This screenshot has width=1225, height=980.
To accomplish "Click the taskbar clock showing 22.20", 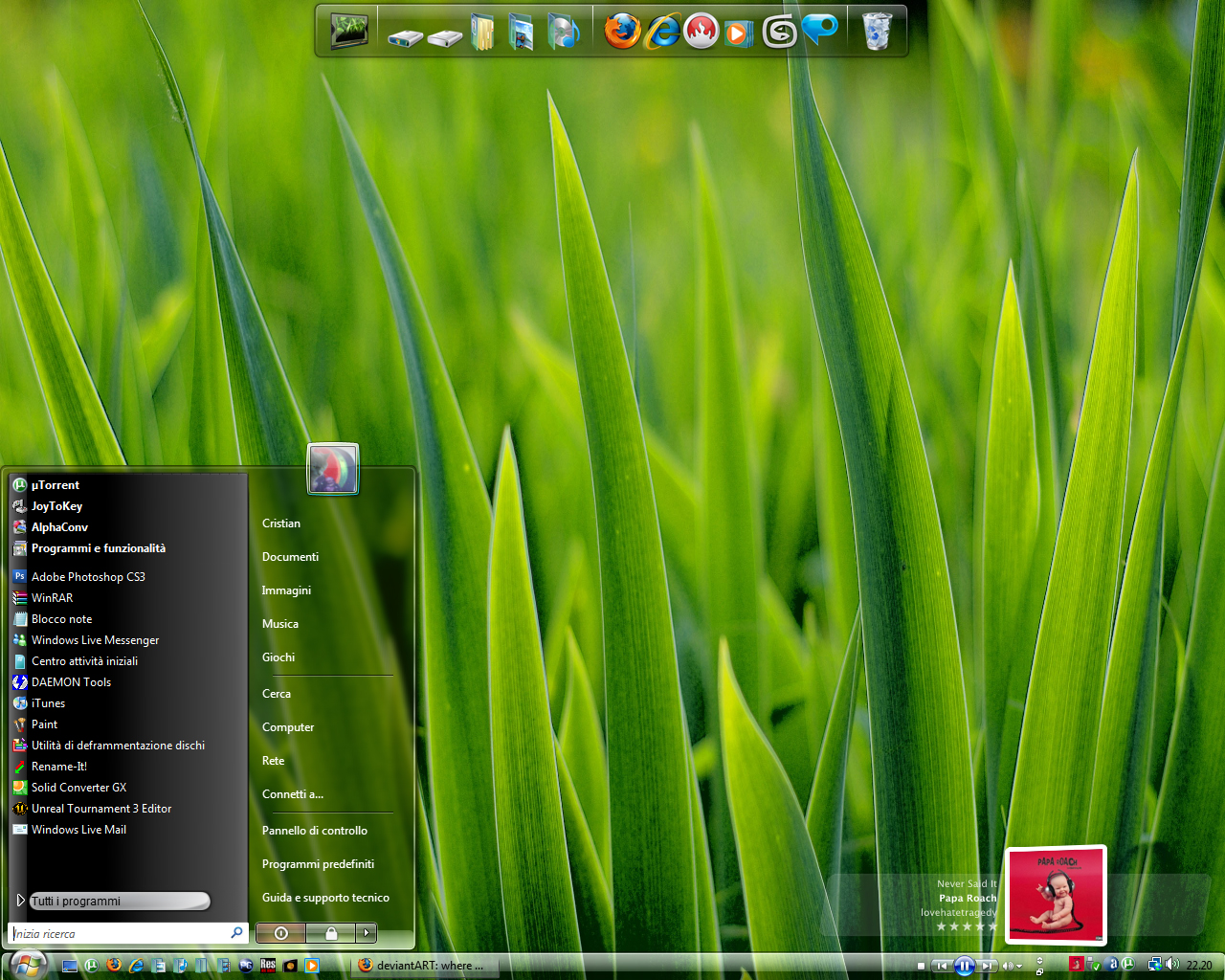I will 1199,965.
